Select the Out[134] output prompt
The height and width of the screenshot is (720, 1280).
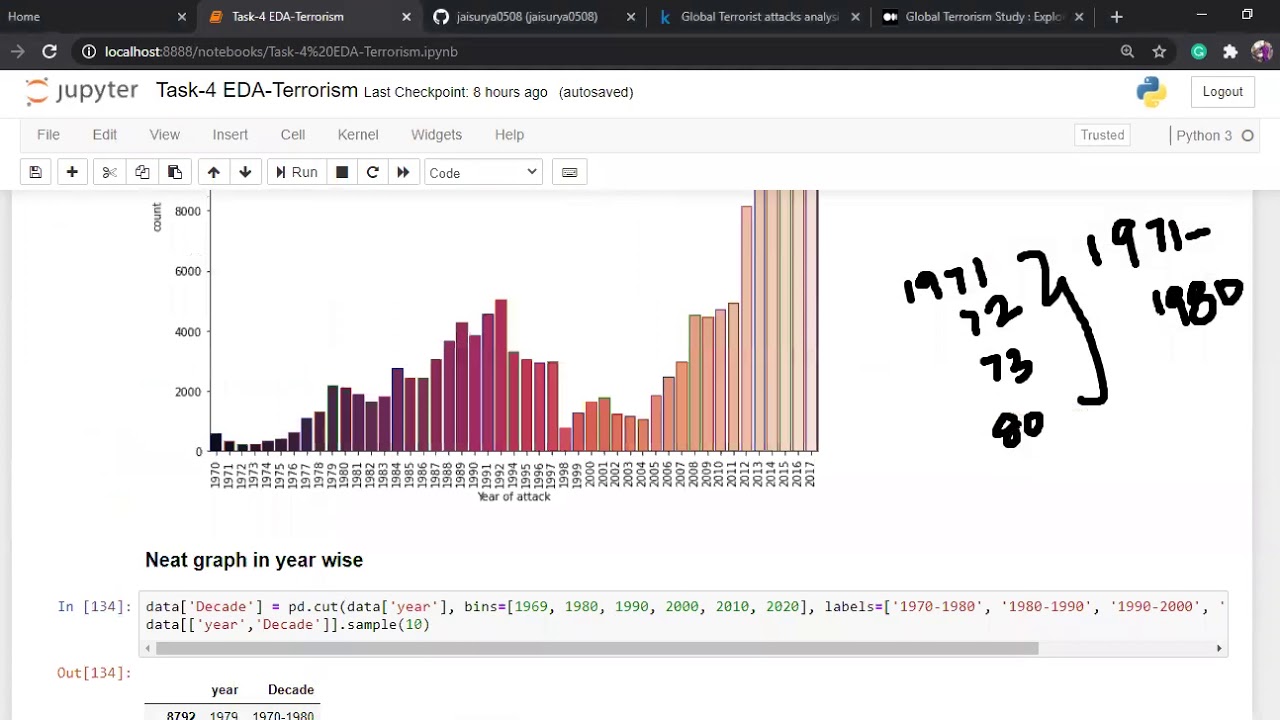(94, 672)
